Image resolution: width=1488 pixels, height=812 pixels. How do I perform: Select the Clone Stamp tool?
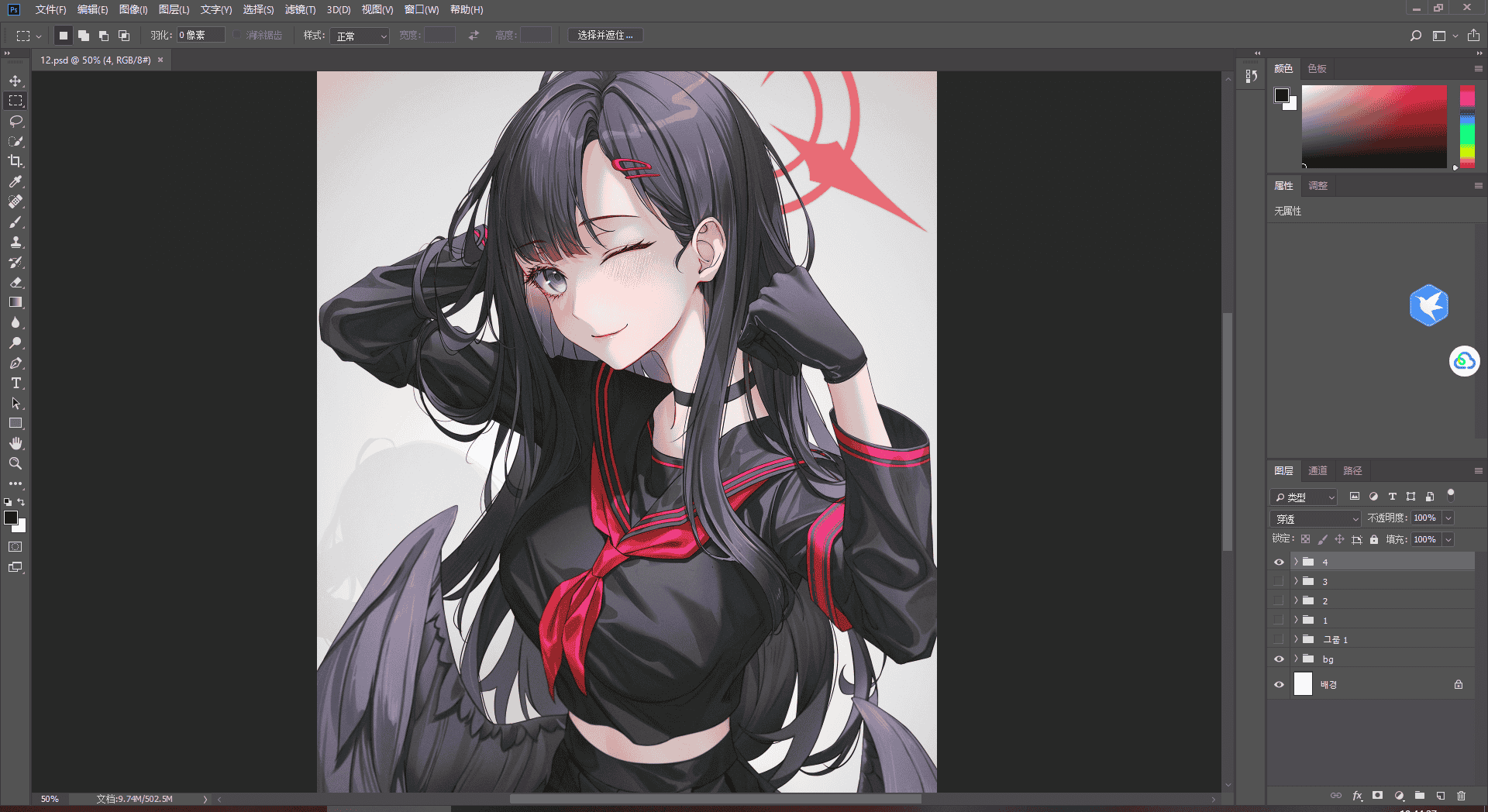pos(15,242)
